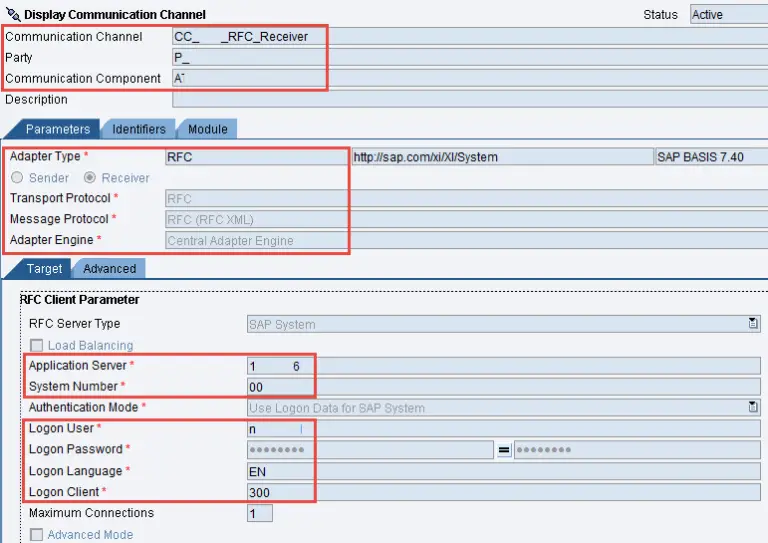The width and height of the screenshot is (768, 543).
Task: Open the Authentication Mode dropdown
Action: point(752,407)
